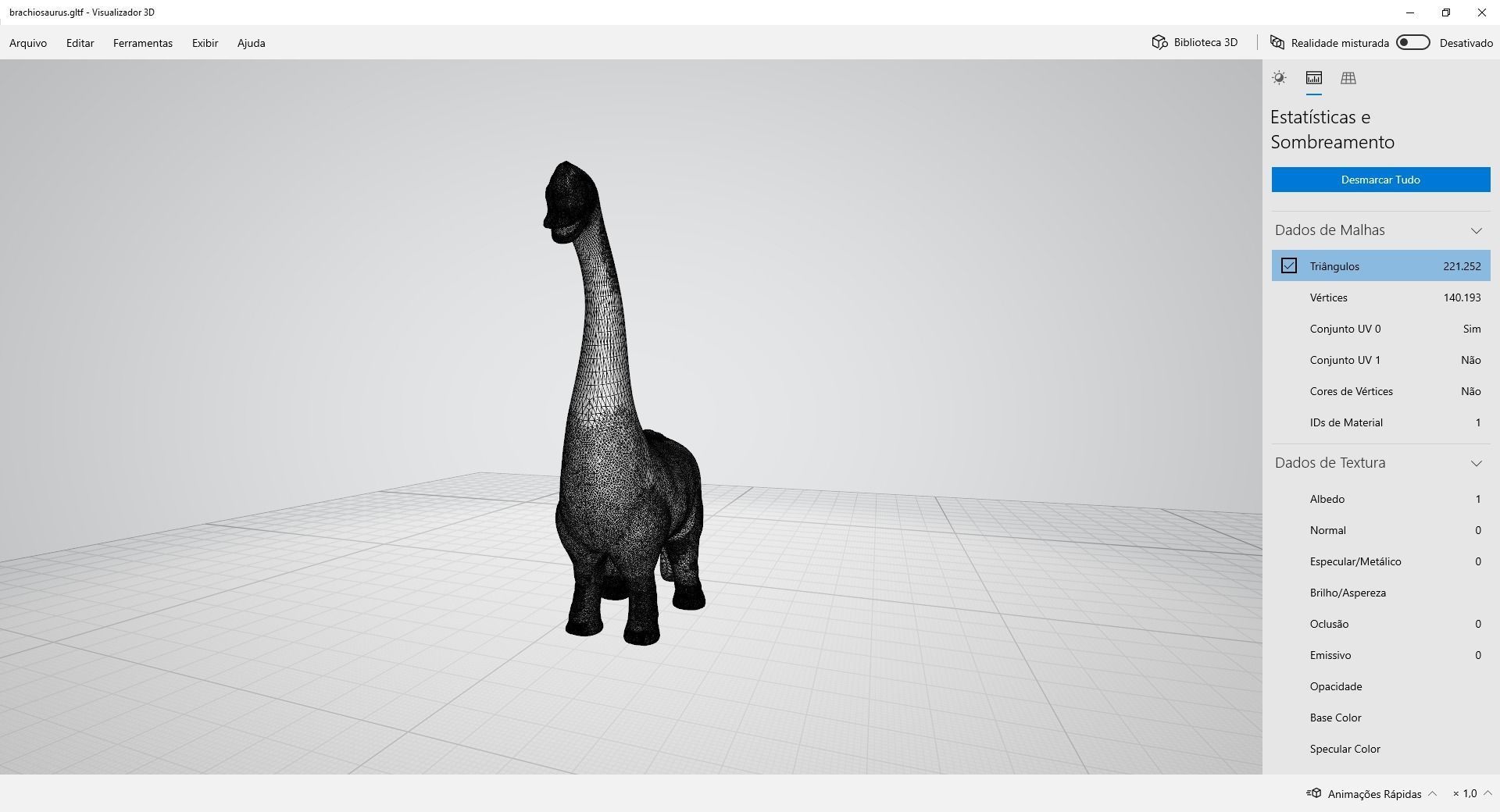Select the Albedo texture row
The height and width of the screenshot is (812, 1500).
tap(1380, 499)
